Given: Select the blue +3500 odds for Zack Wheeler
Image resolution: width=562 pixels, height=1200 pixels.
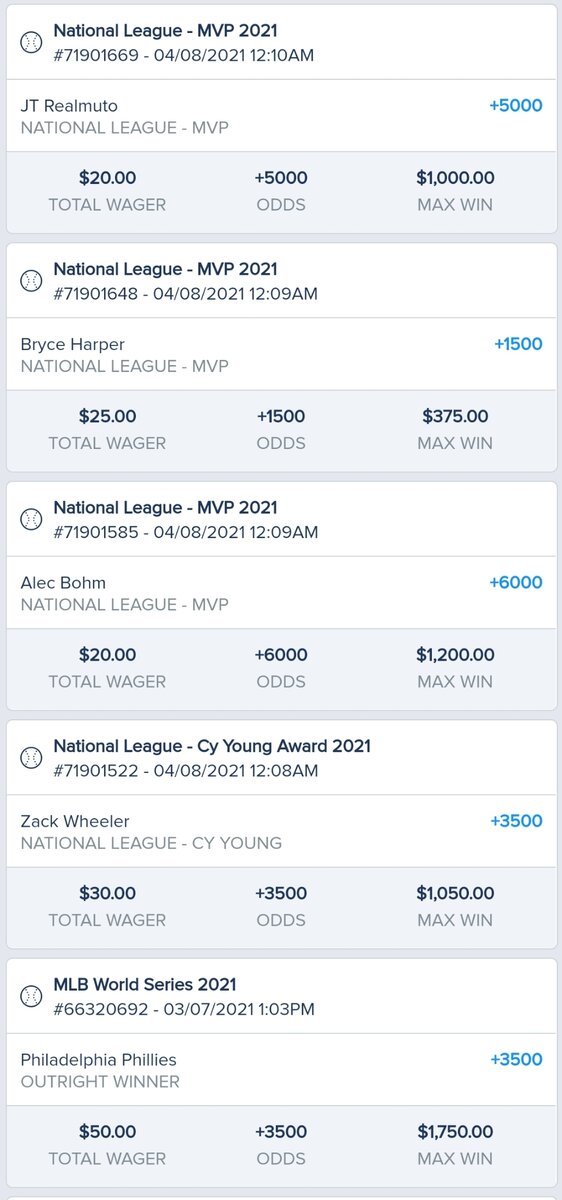Looking at the screenshot, I should click(x=516, y=821).
